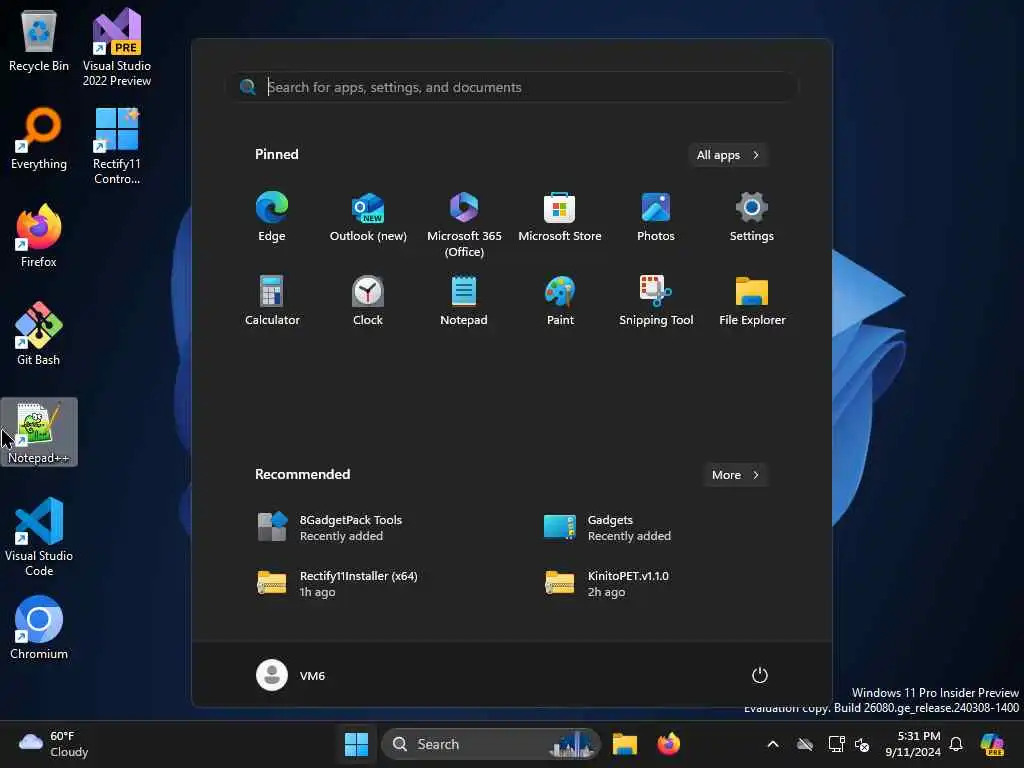1024x768 pixels.
Task: Open Microsoft 365 (Office) app
Action: (464, 225)
